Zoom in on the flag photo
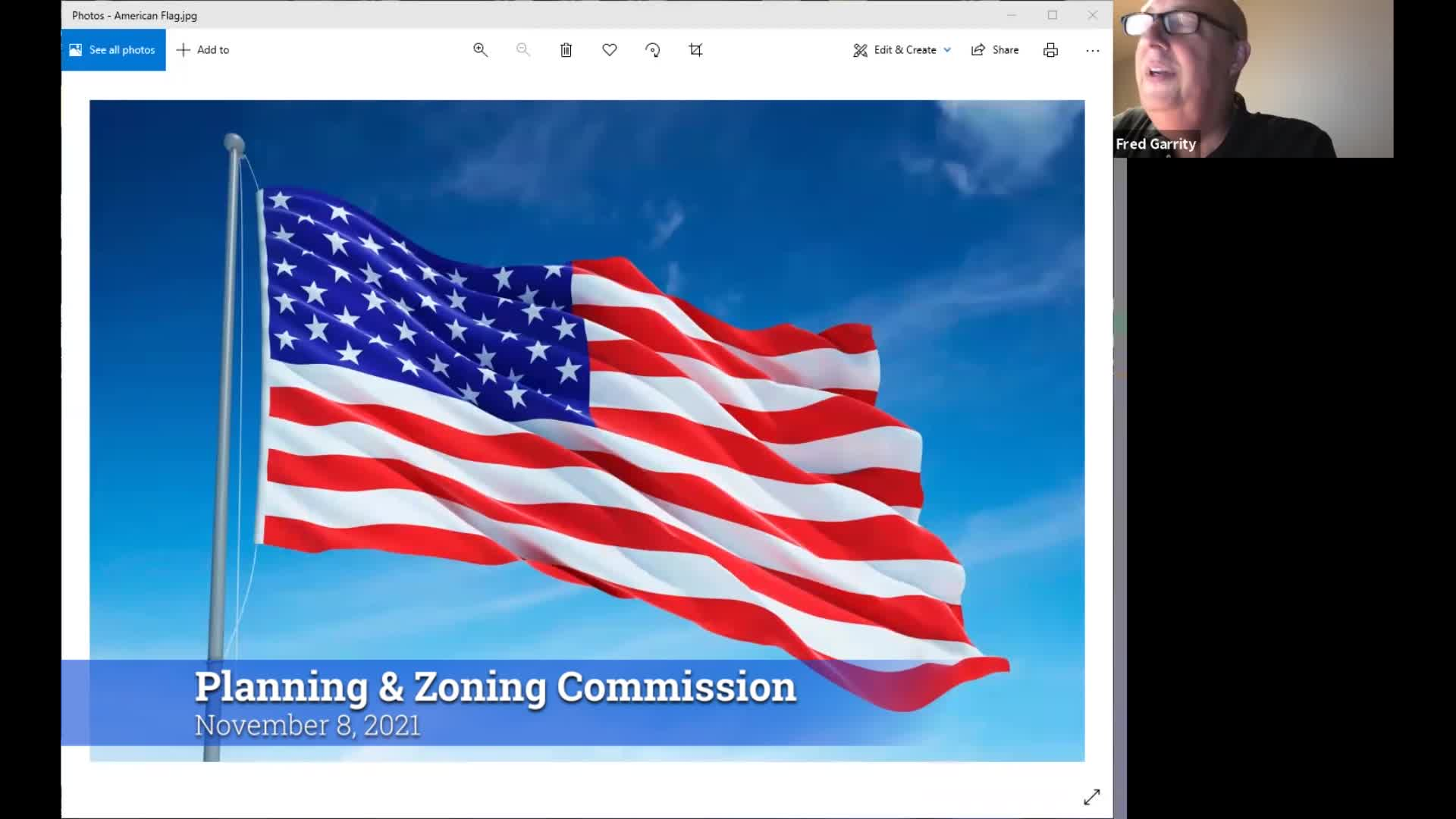Screen dimensions: 1456x819 tap(480, 49)
